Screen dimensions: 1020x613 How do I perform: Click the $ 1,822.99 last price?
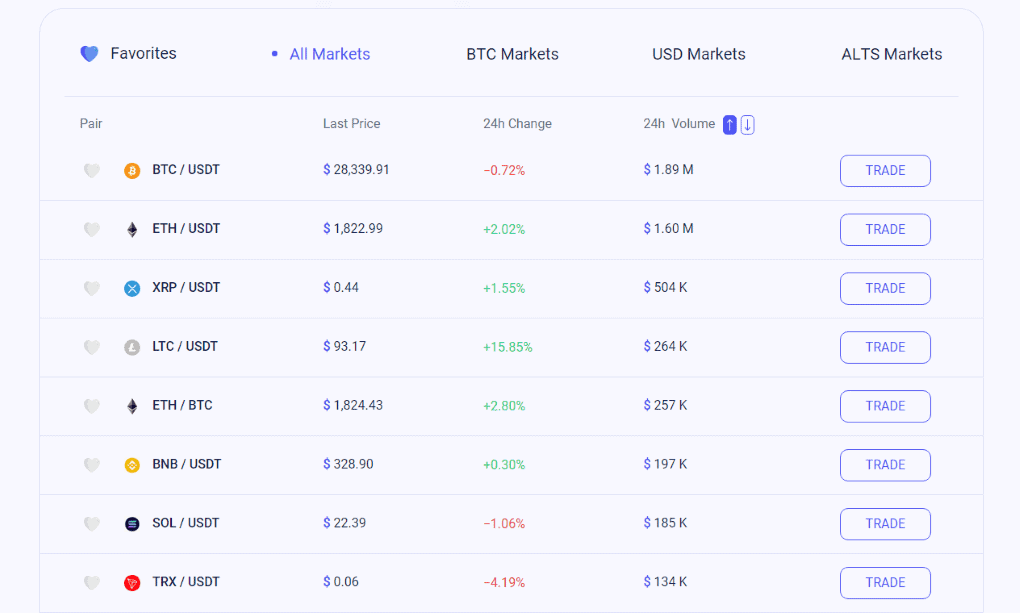click(x=353, y=228)
